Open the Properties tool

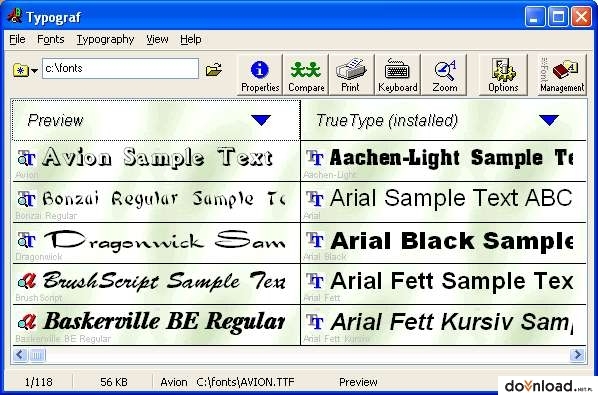260,75
